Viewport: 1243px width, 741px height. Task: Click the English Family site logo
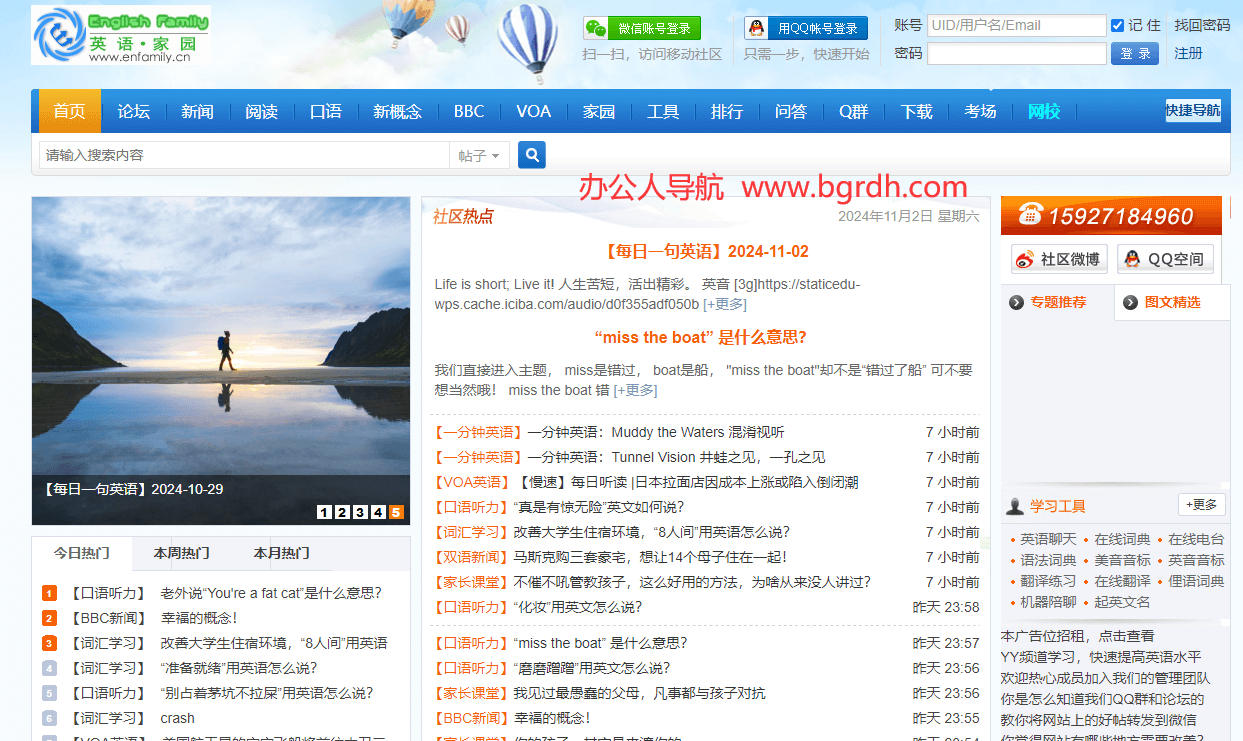[121, 35]
